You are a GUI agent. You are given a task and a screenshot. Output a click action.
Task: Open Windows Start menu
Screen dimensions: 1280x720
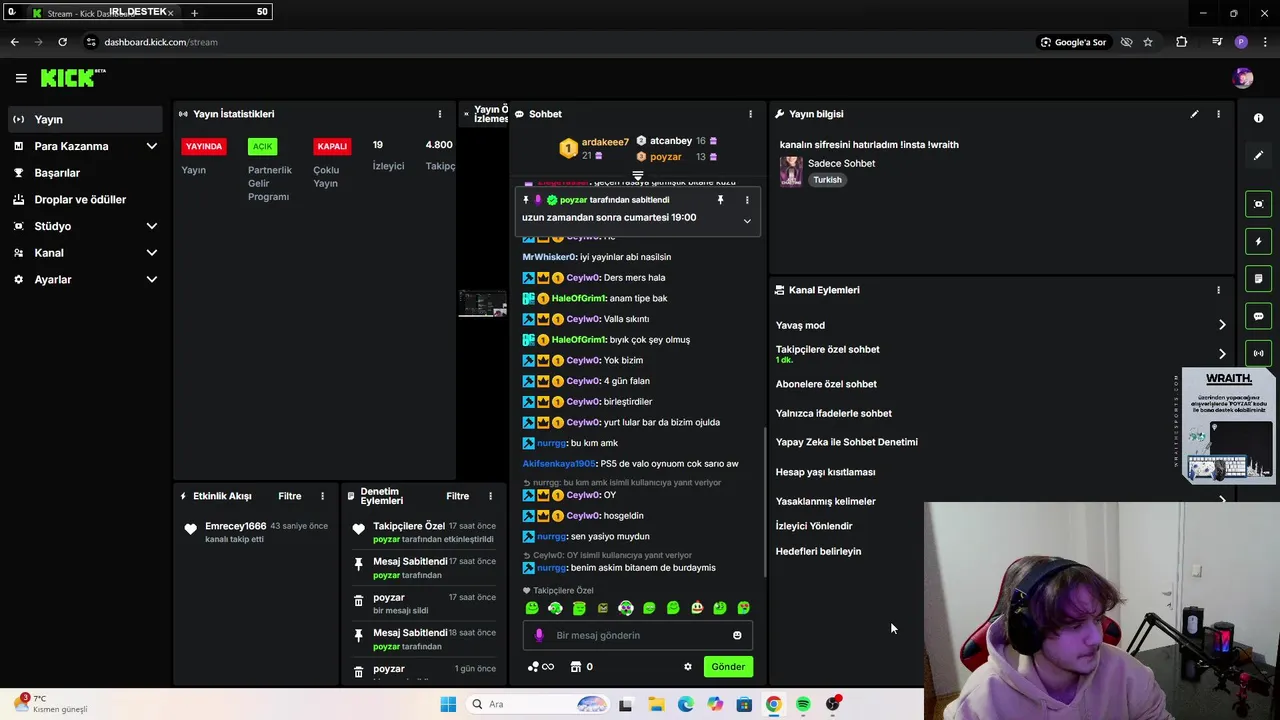(448, 704)
